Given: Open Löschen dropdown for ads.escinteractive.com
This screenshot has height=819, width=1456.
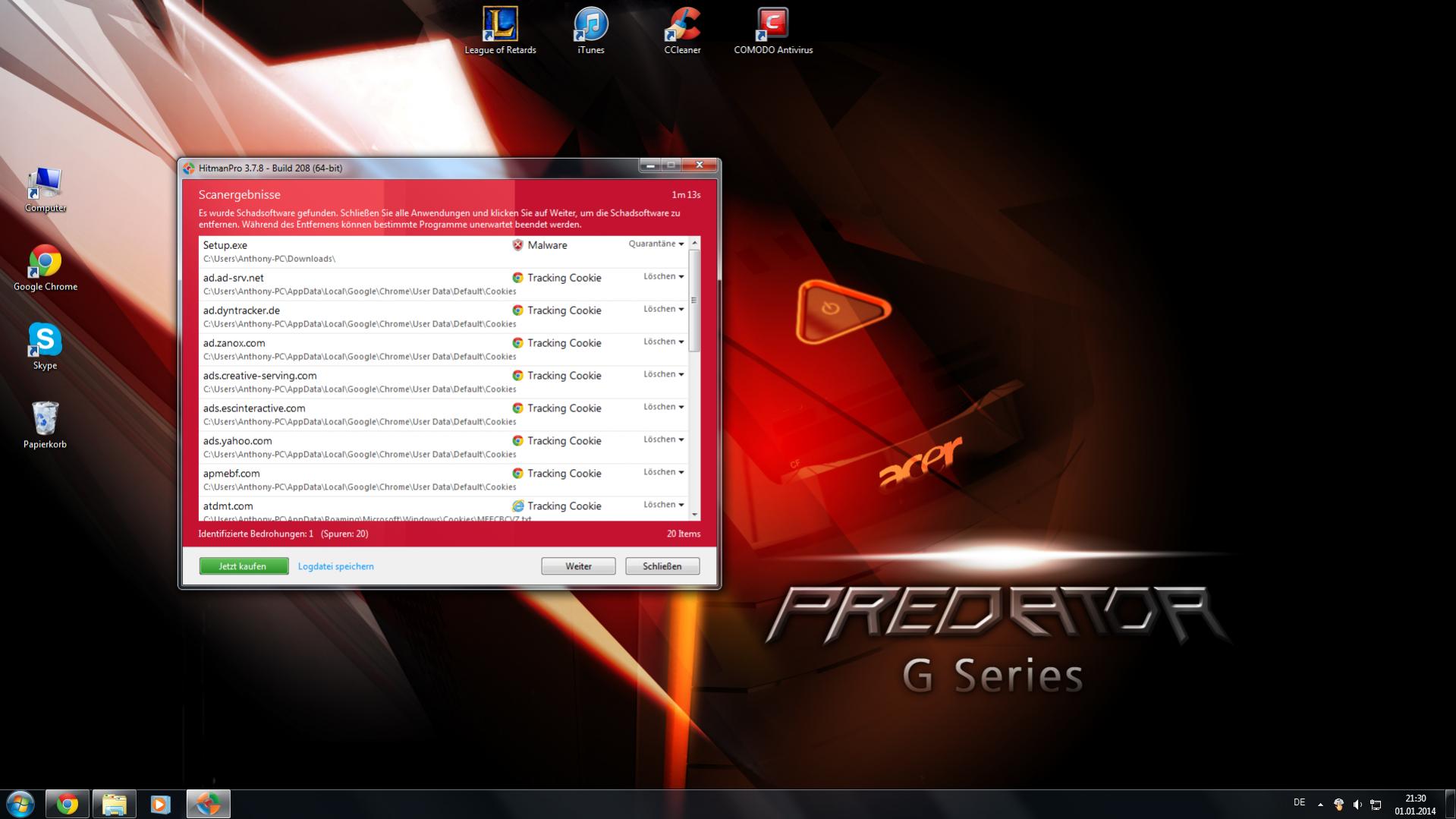Looking at the screenshot, I should (x=664, y=407).
